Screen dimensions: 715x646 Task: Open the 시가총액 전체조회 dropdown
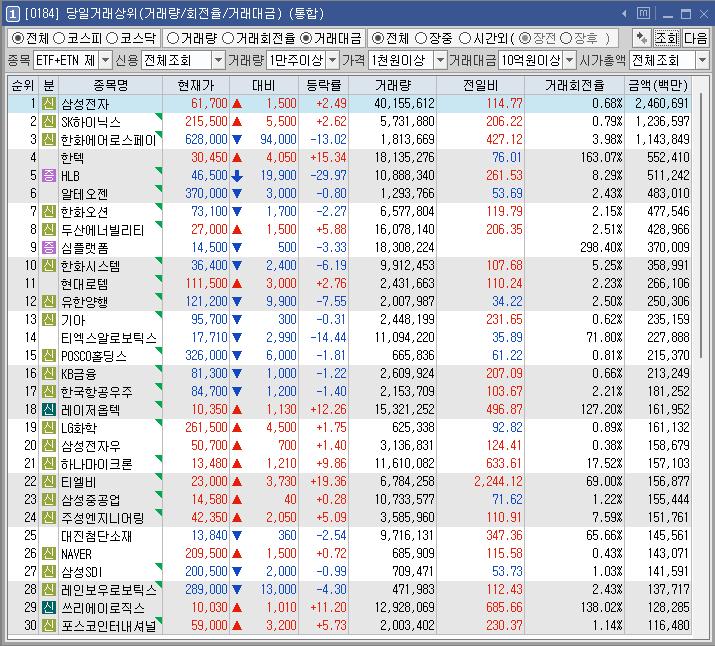[x=702, y=60]
